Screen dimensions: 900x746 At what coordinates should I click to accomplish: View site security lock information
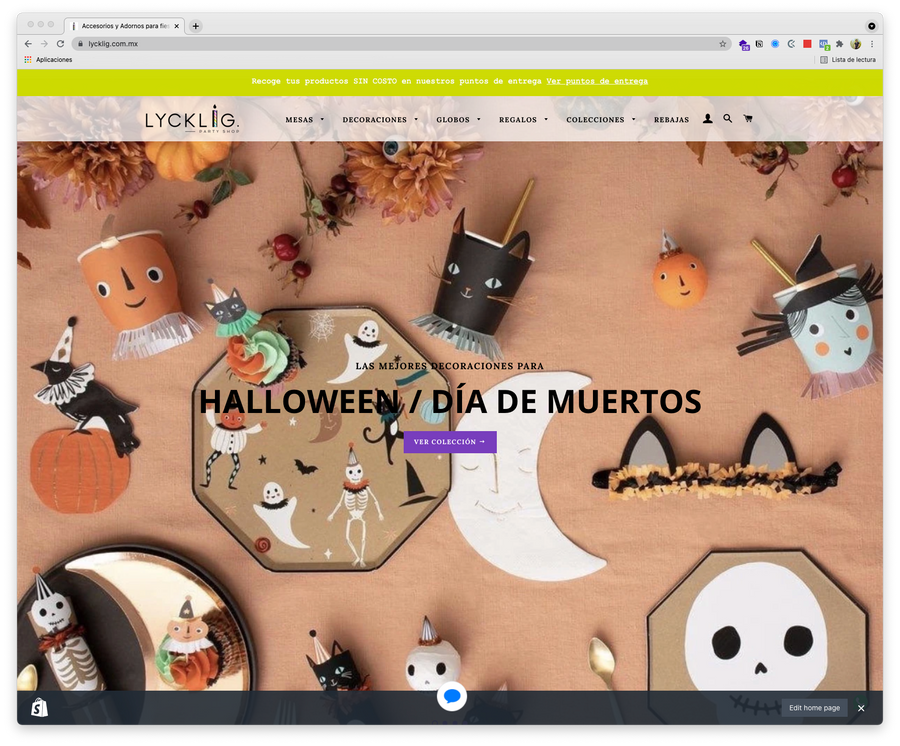(80, 44)
